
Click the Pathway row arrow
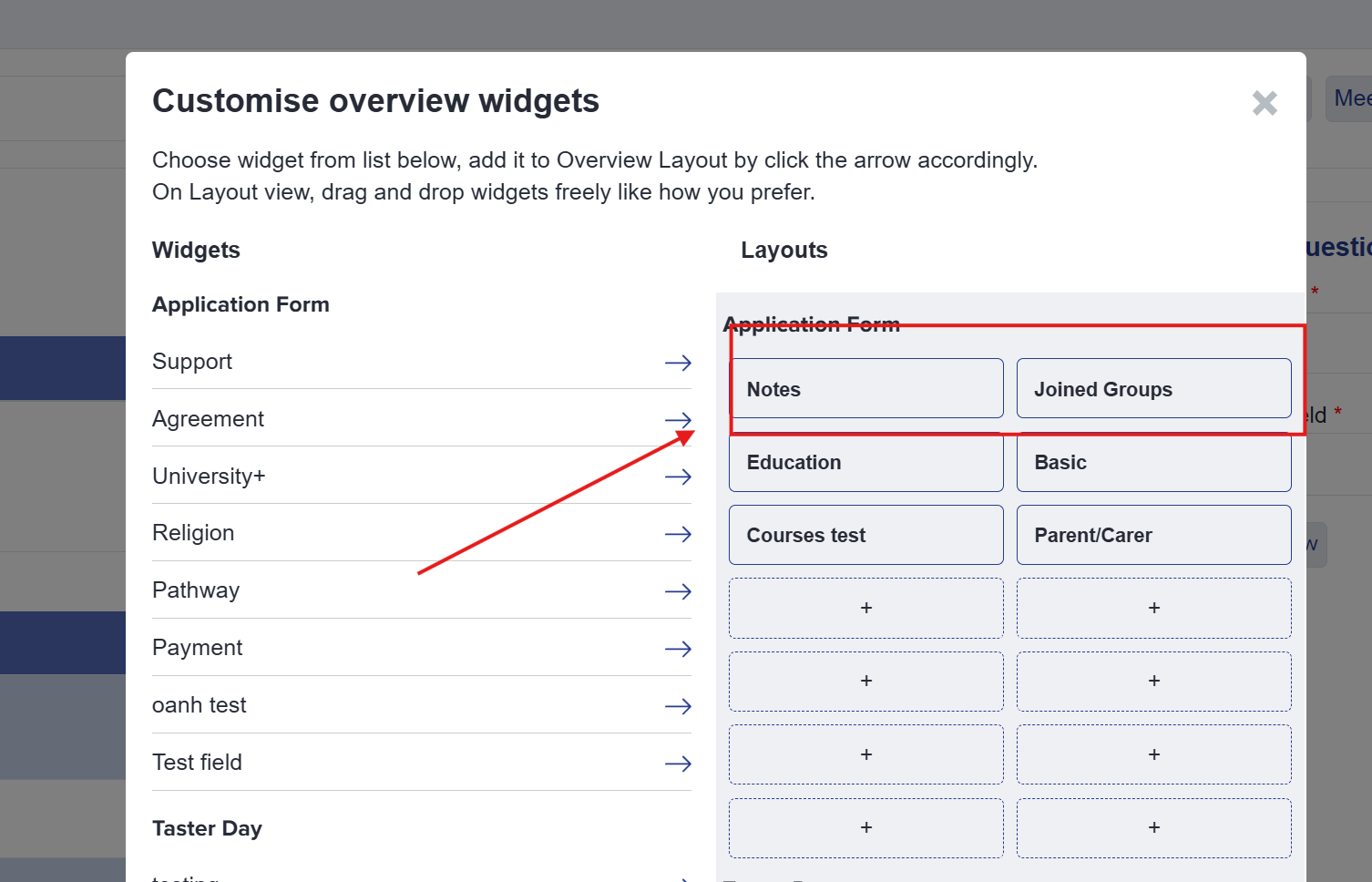coord(678,591)
